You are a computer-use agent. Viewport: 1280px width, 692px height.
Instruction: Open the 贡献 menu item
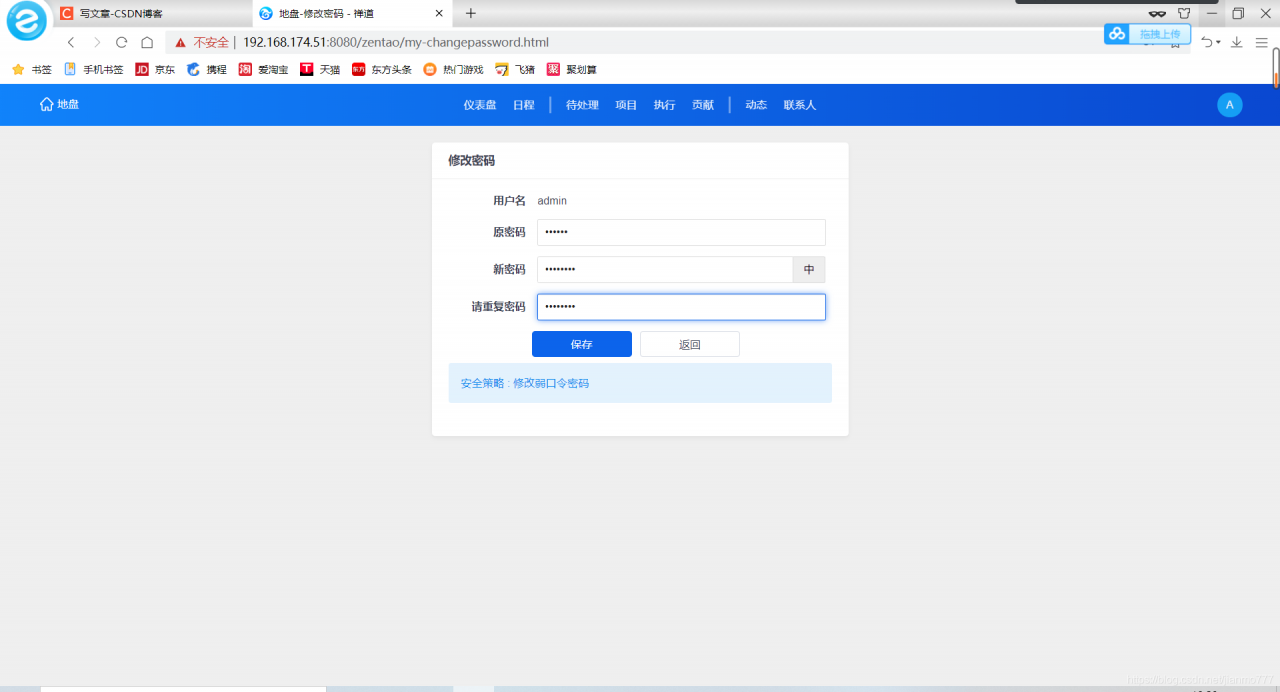(703, 105)
